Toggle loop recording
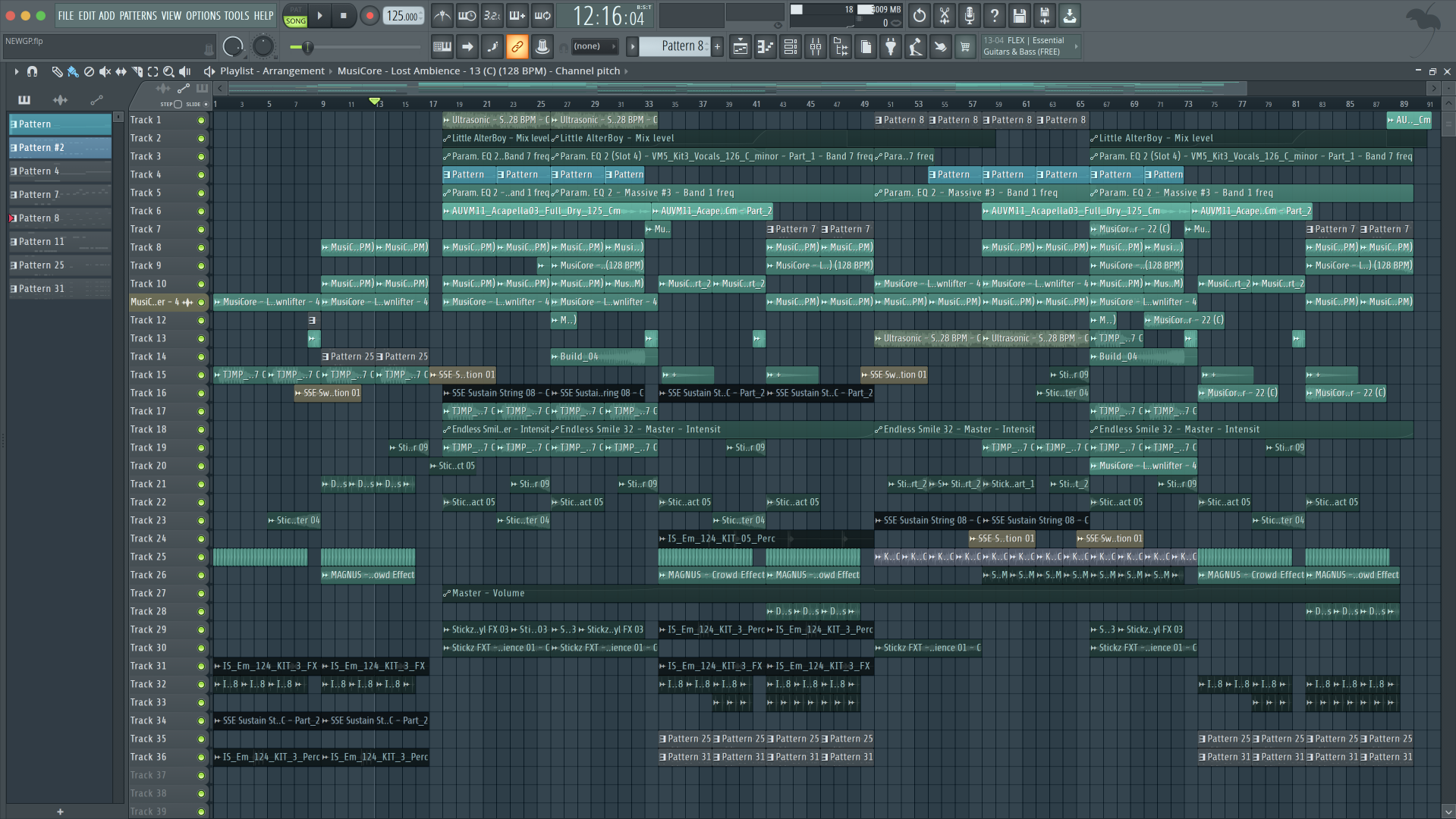This screenshot has height=819, width=1456. coord(542,15)
